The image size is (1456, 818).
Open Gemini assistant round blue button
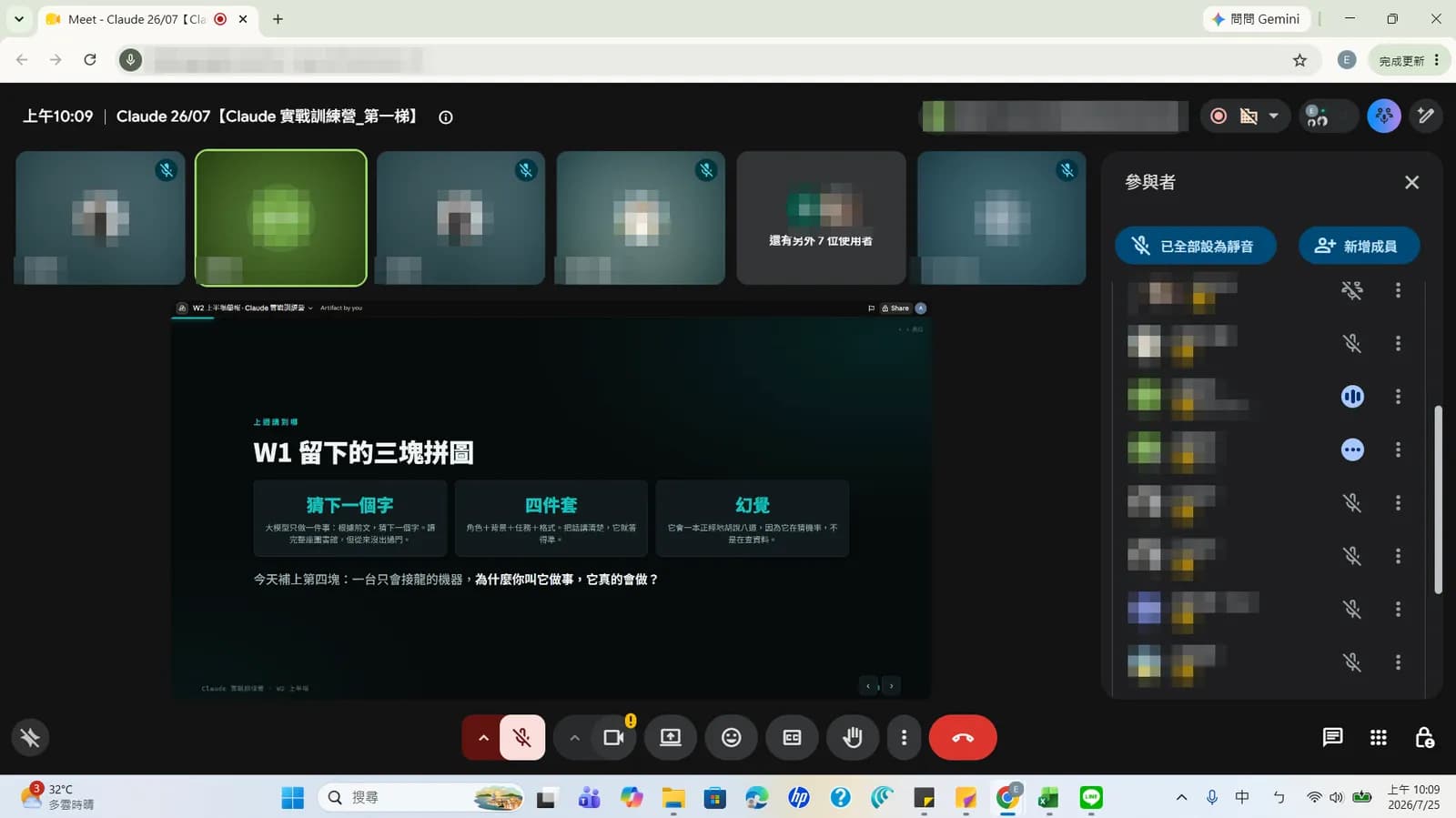[1384, 116]
